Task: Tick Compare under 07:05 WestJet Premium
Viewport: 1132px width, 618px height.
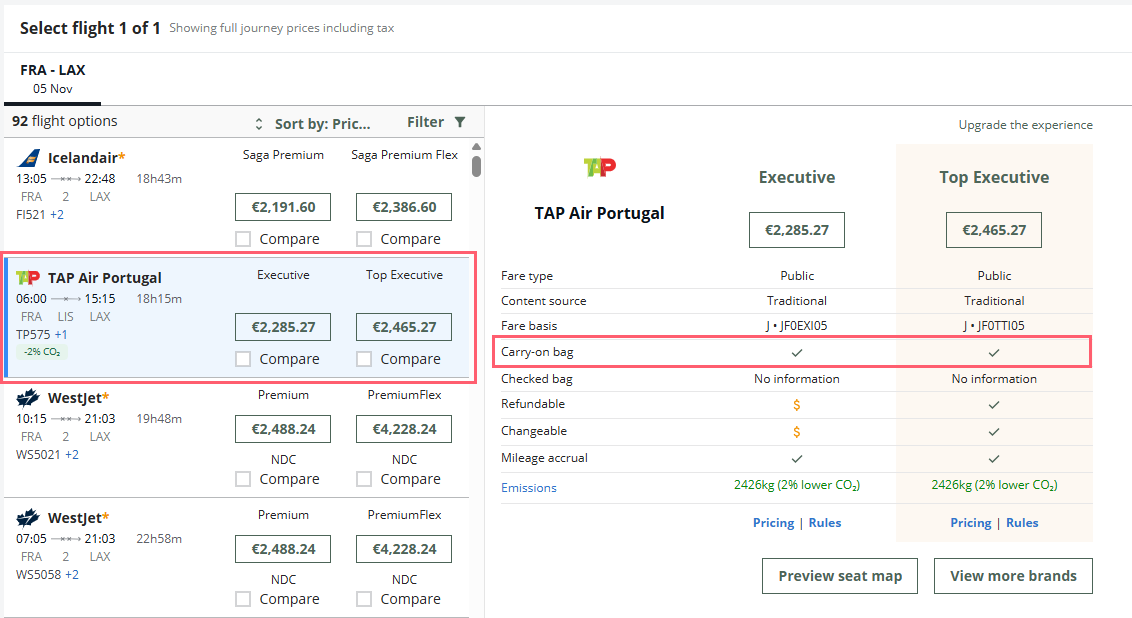Action: (243, 599)
